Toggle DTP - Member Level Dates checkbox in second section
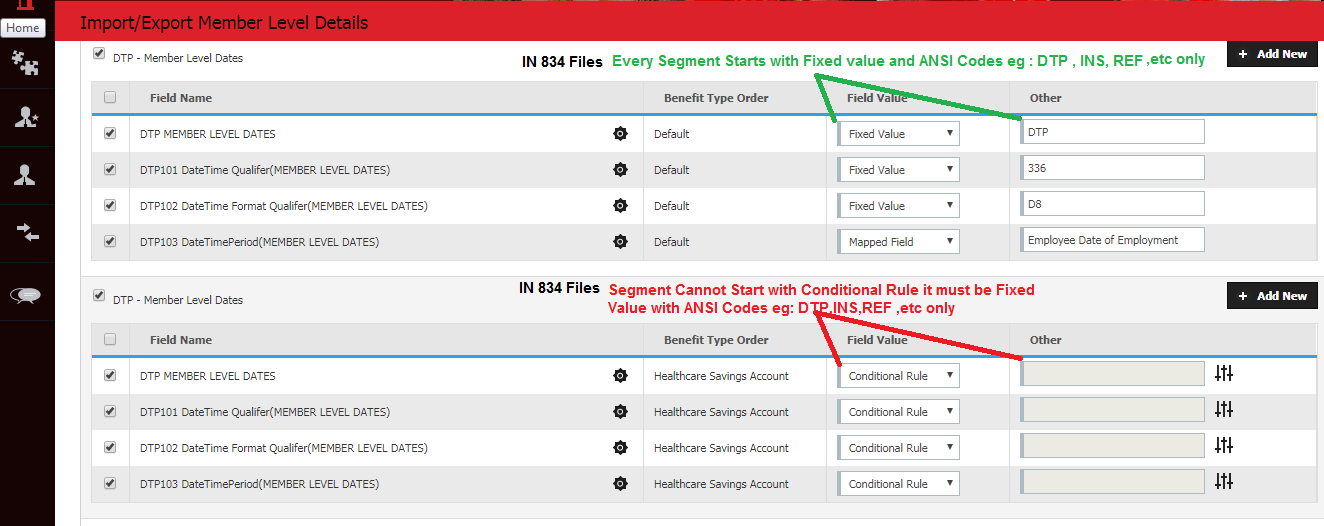Image resolution: width=1324 pixels, height=526 pixels. 98,296
